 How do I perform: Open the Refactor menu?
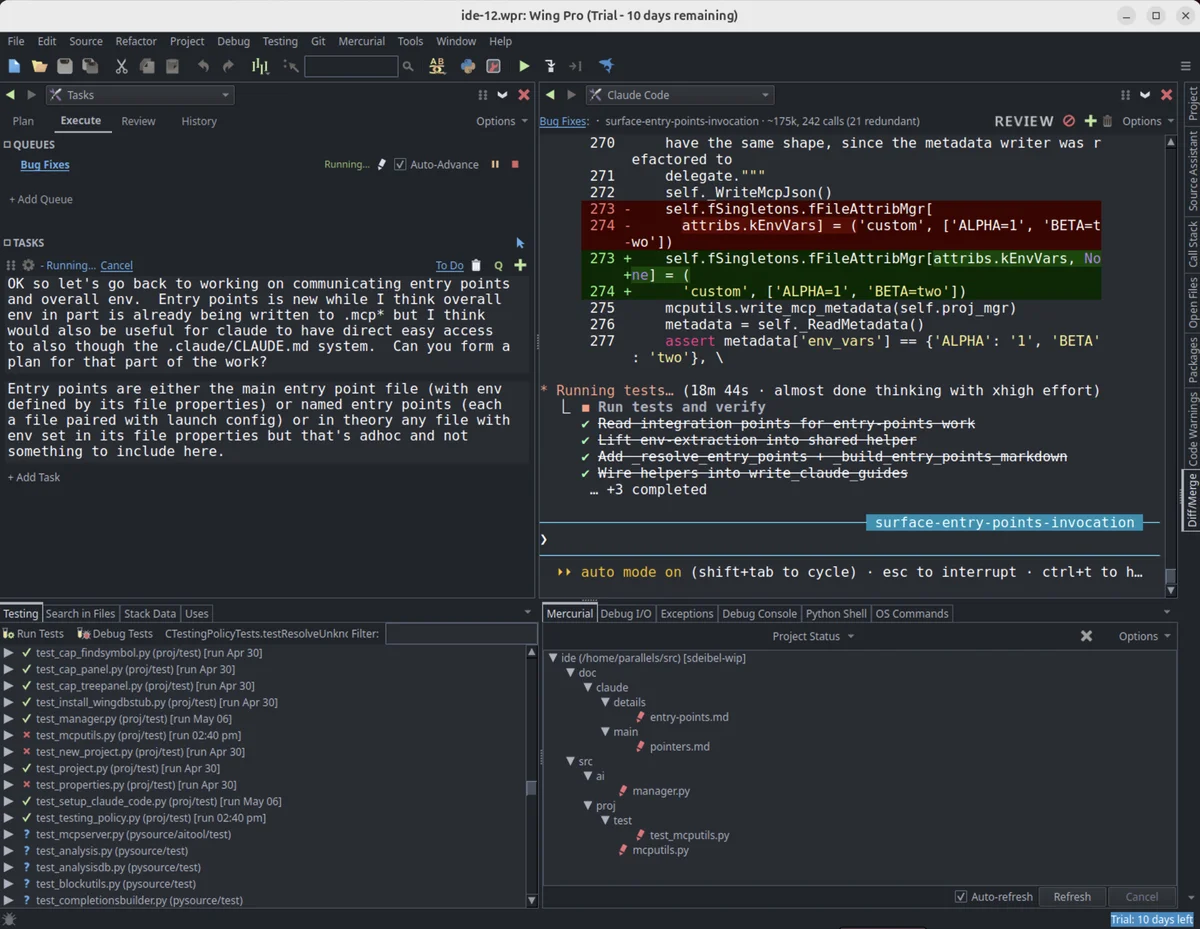click(136, 41)
